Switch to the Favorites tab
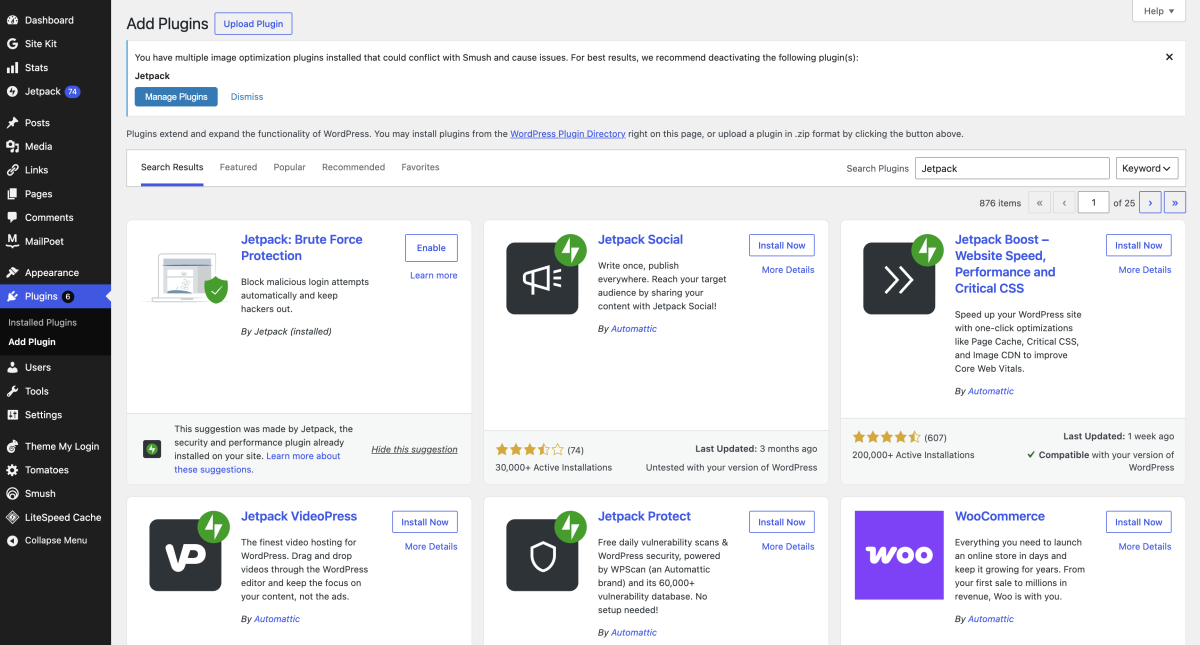Screen dimensions: 1200x645 420,167
